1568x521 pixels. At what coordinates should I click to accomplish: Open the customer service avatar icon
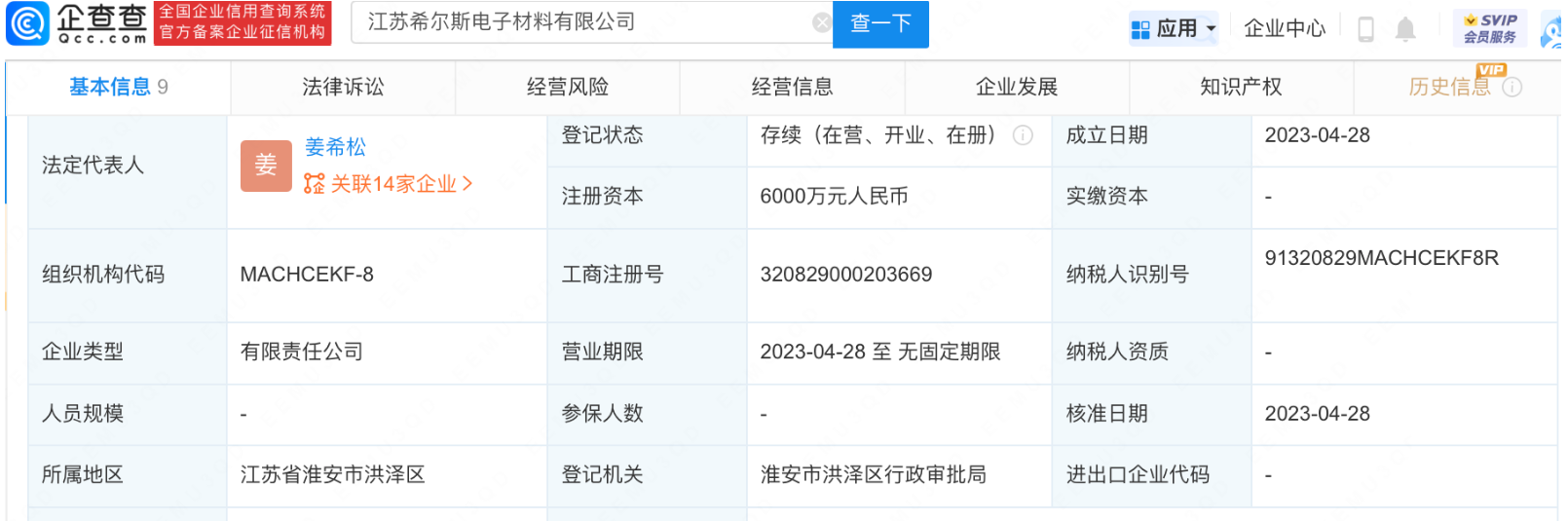pos(1552,30)
